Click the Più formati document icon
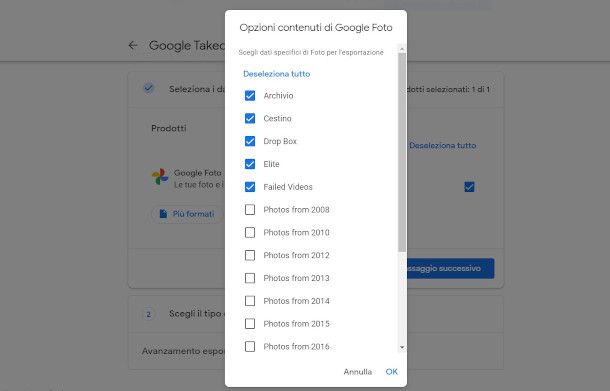 coord(163,214)
